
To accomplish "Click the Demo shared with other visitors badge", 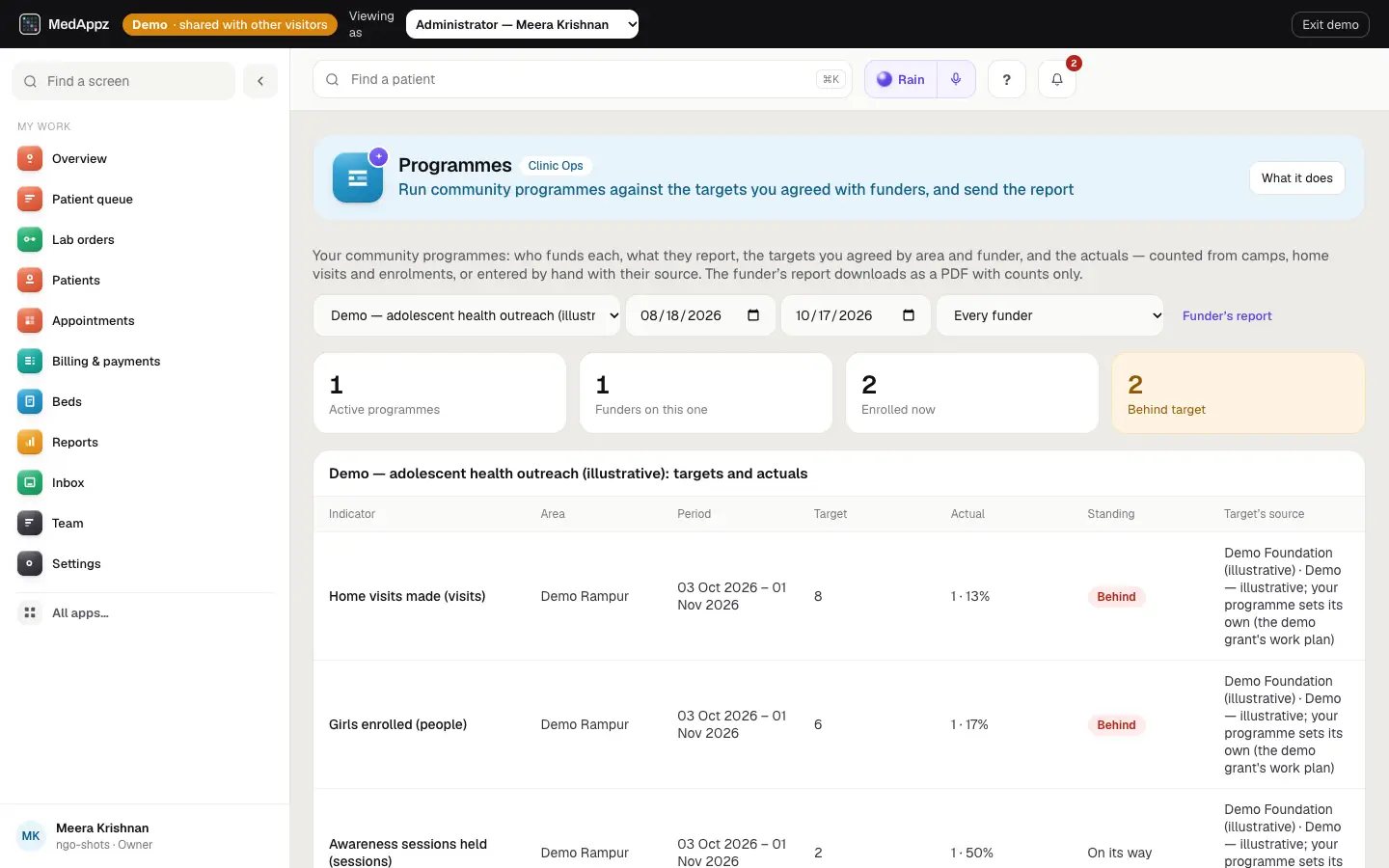I will point(230,24).
